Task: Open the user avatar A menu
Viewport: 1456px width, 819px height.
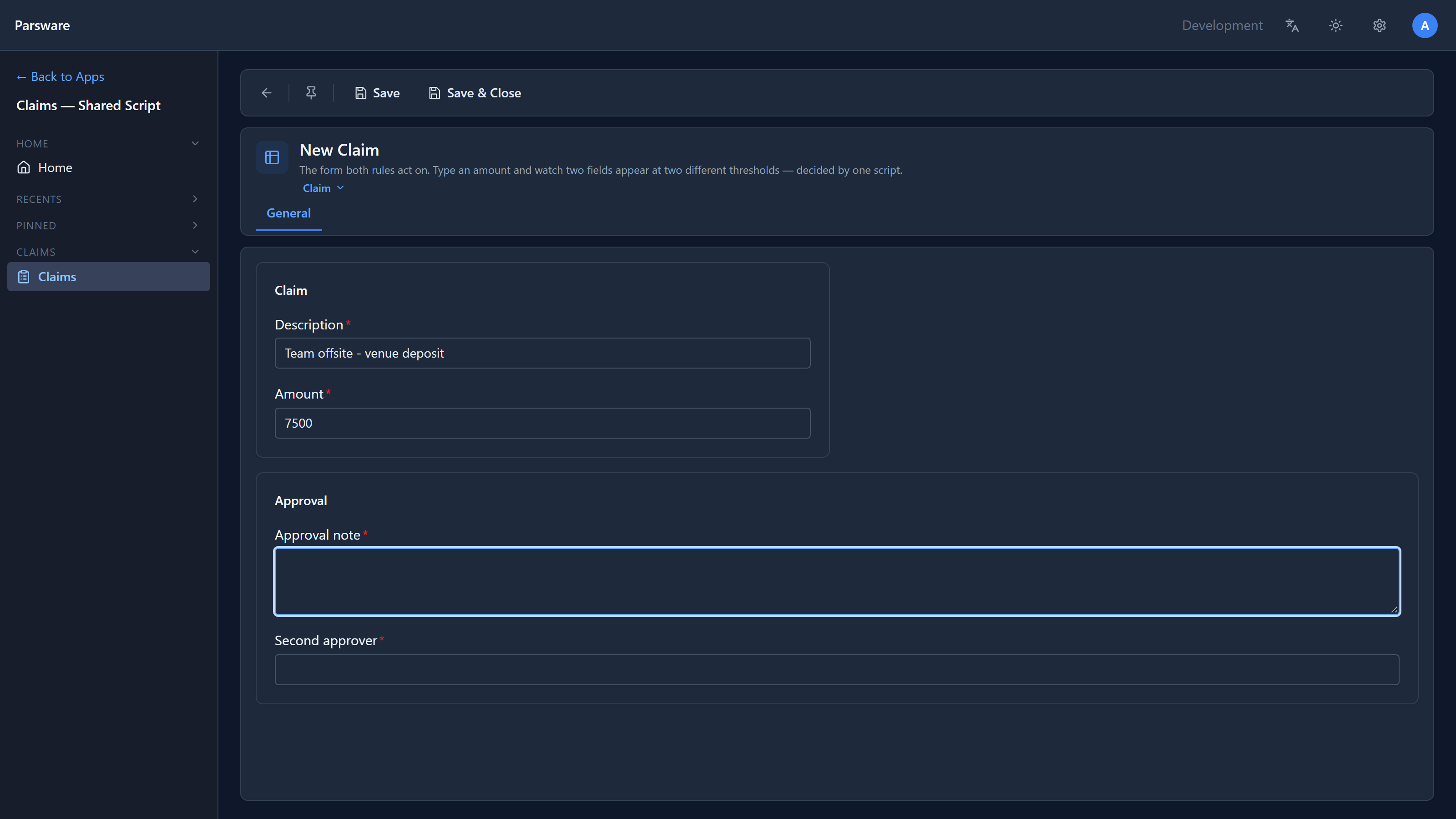Action: pos(1424,25)
